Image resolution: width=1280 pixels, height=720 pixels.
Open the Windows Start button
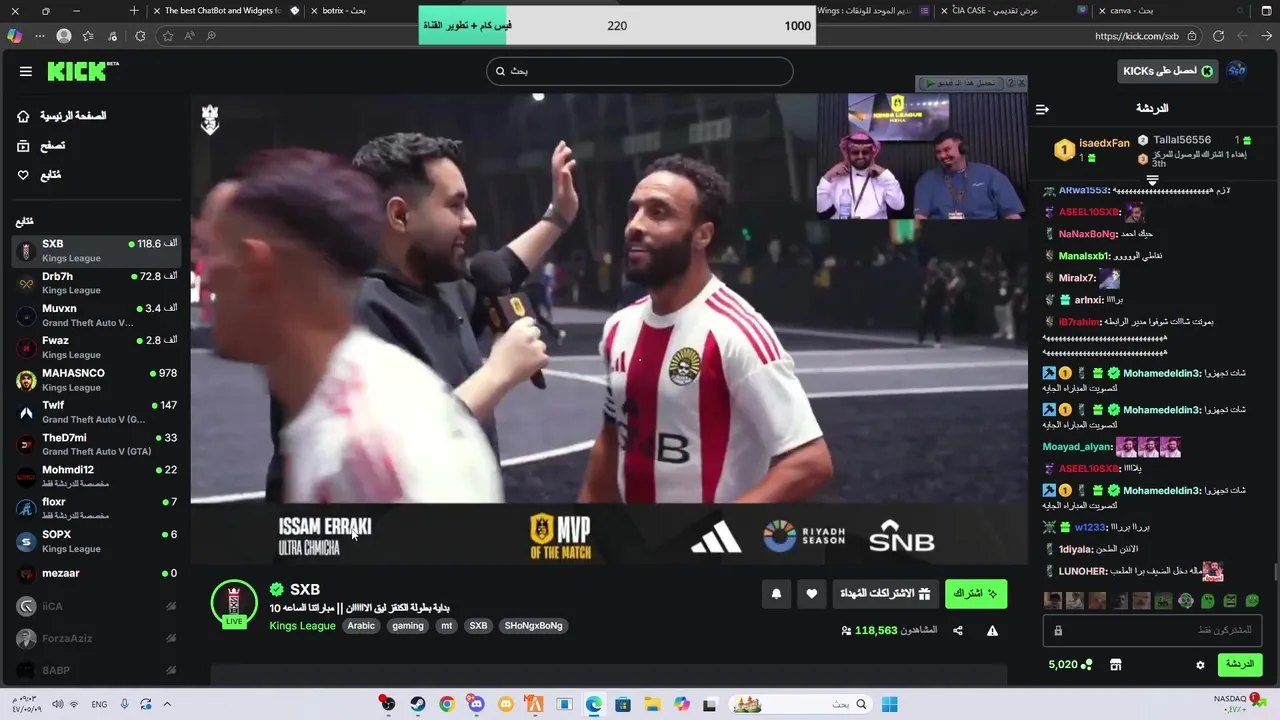coord(889,704)
